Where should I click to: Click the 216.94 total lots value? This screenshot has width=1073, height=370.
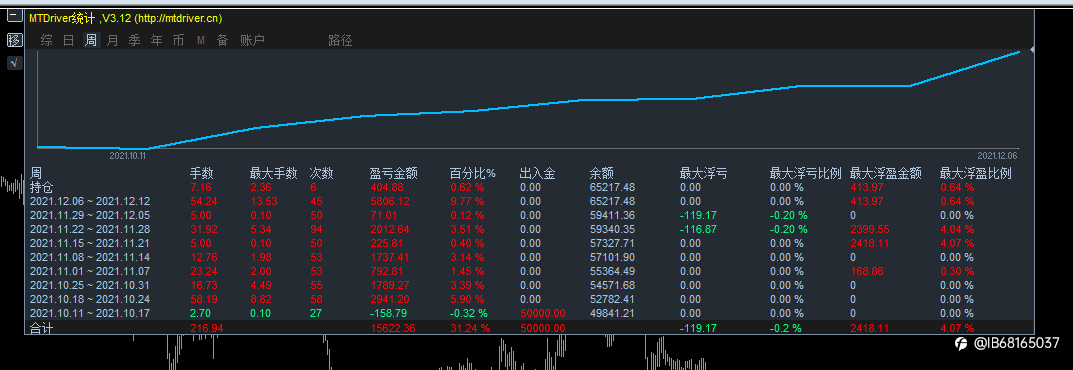(x=206, y=328)
